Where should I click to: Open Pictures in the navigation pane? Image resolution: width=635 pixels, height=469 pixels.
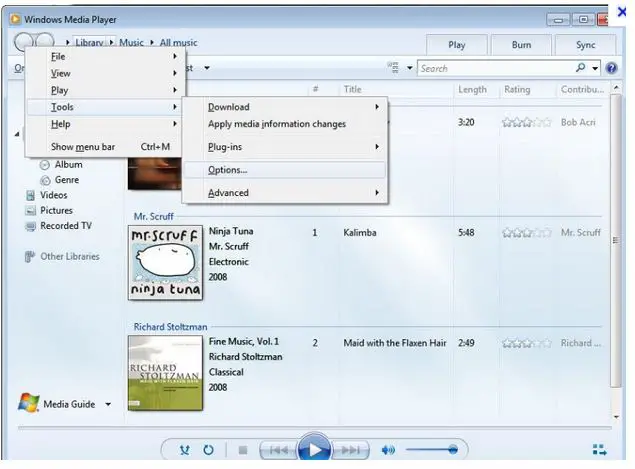(x=56, y=211)
